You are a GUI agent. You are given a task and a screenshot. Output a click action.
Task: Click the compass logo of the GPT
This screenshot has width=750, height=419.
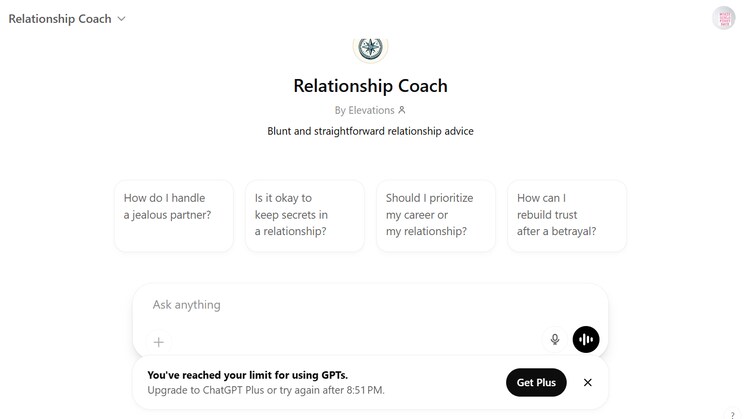click(371, 47)
